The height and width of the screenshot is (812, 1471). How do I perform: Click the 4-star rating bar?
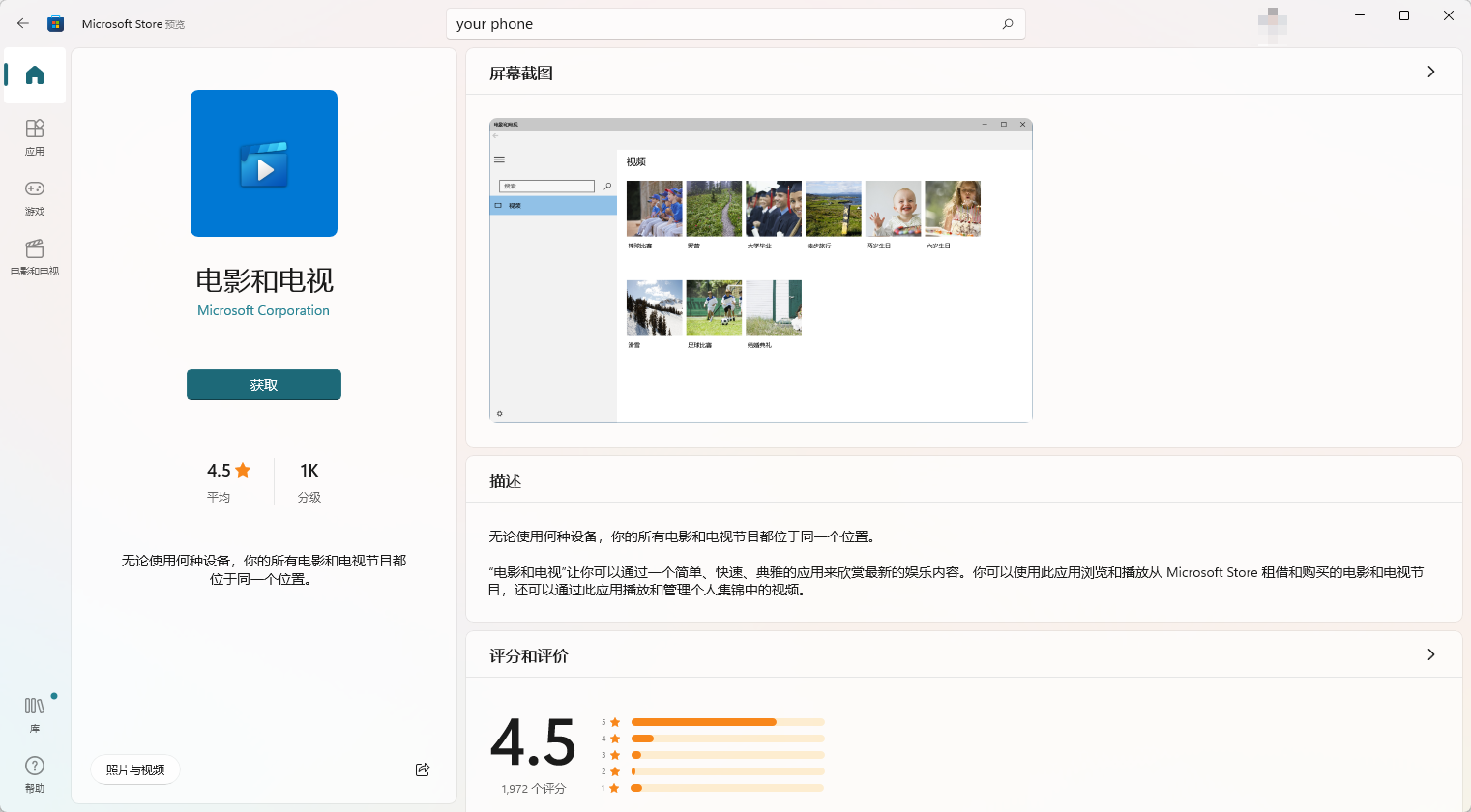pyautogui.click(x=727, y=739)
